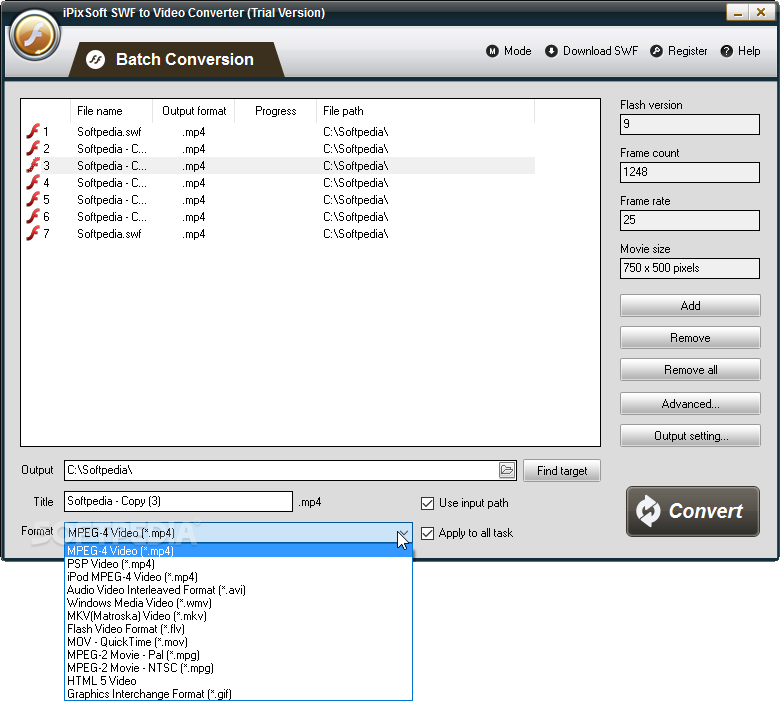This screenshot has width=780, height=701.
Task: Click the Title input field
Action: (178, 501)
